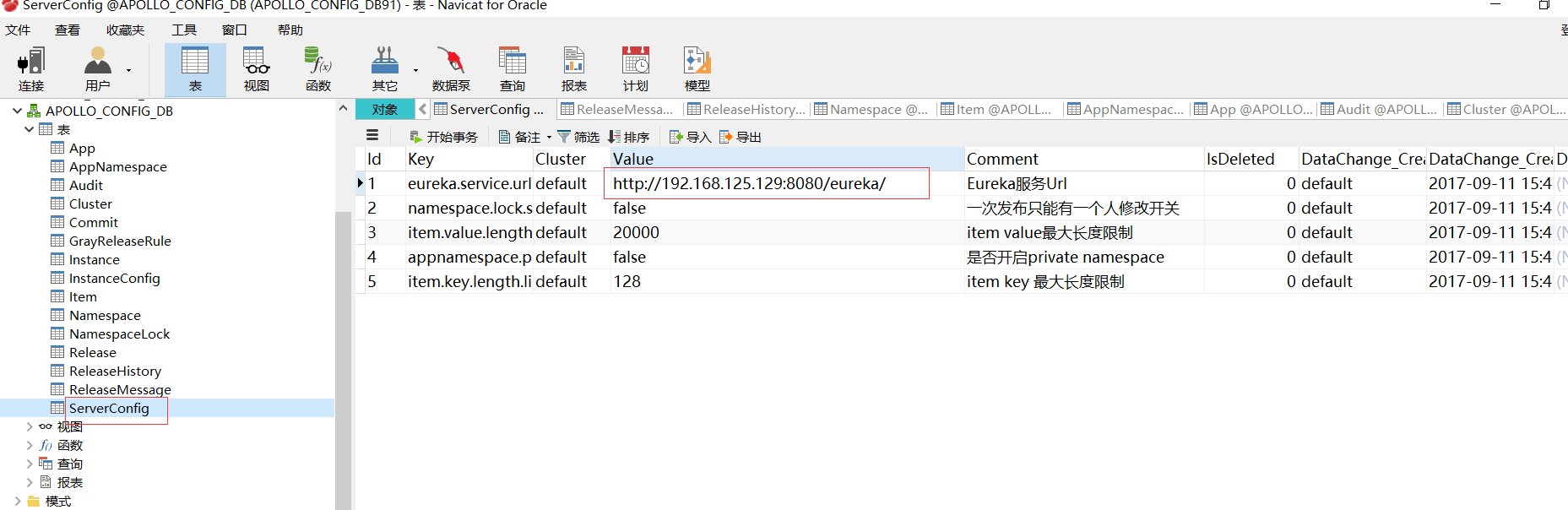Open the File (文件) menu
1568x510 pixels.
click(x=18, y=30)
